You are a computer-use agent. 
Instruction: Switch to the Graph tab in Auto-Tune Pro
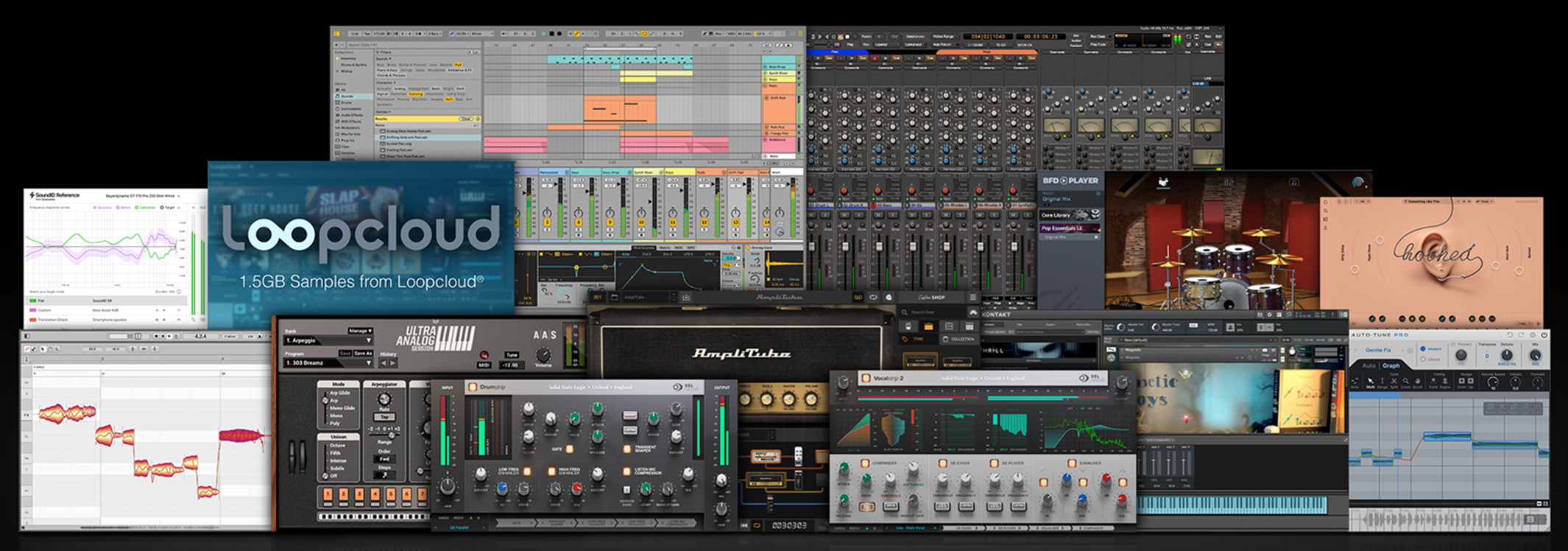(1391, 365)
